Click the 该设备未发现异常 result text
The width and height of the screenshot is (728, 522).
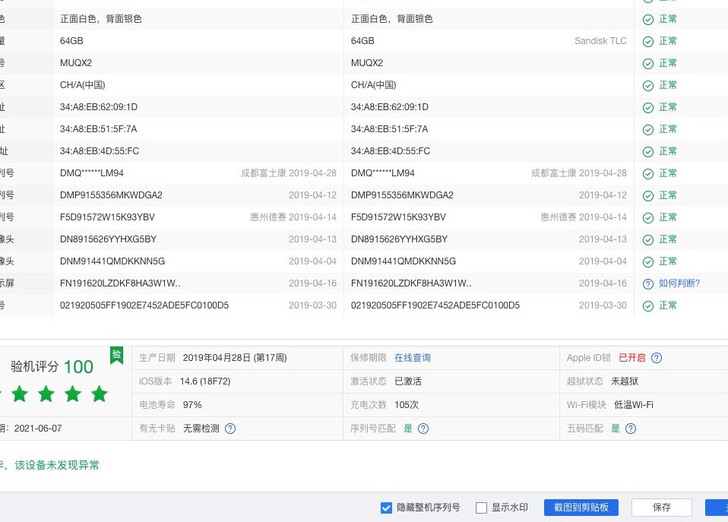coord(57,465)
